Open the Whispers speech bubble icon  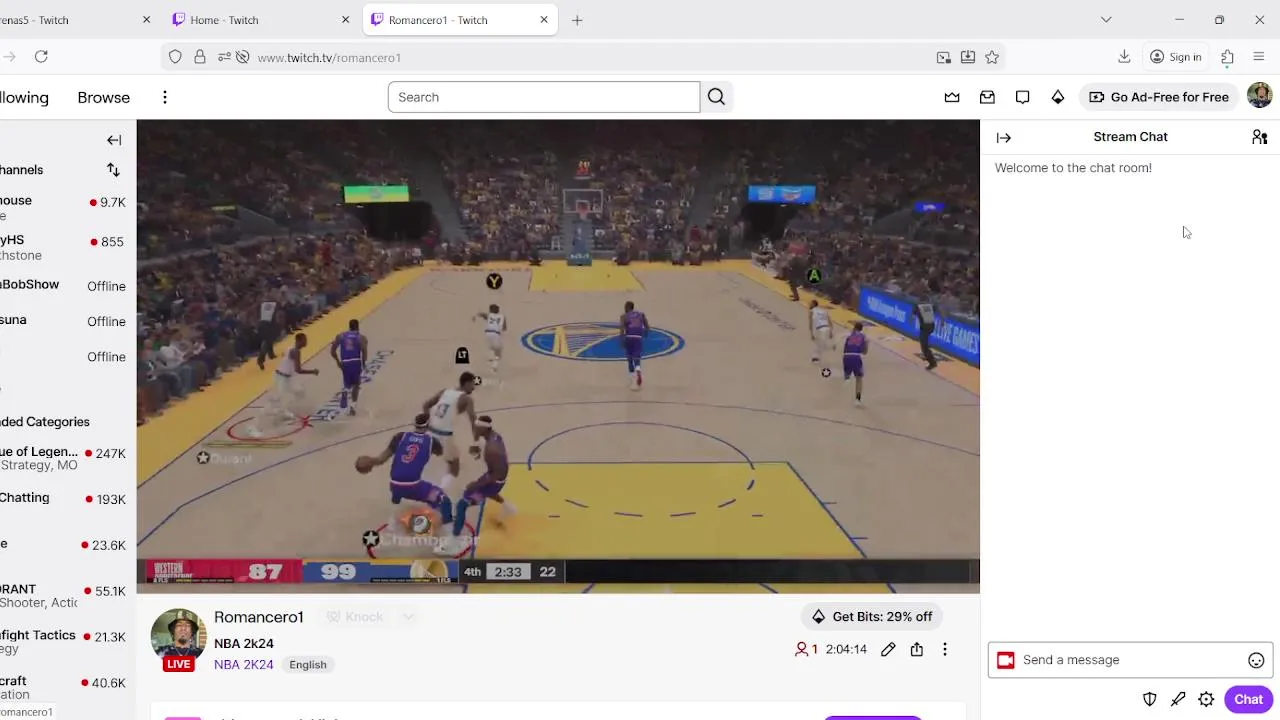1022,97
